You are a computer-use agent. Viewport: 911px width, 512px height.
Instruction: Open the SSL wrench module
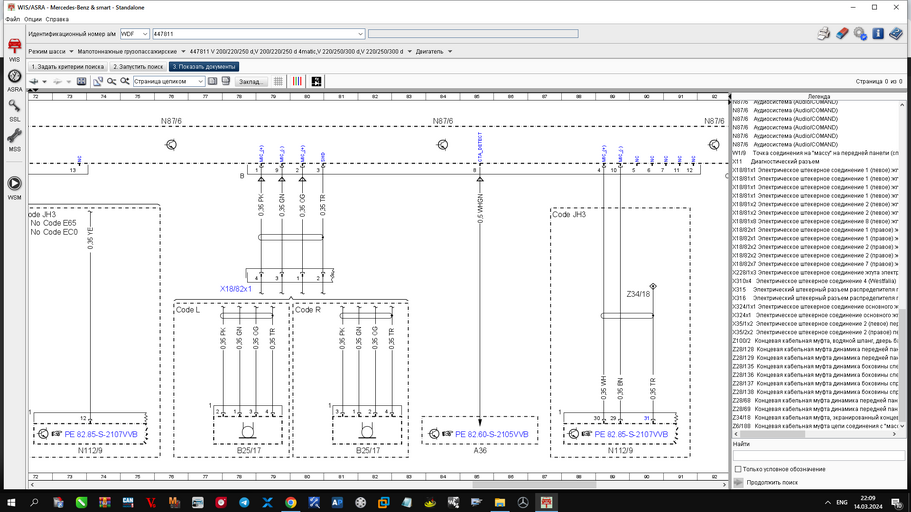[x=14, y=110]
